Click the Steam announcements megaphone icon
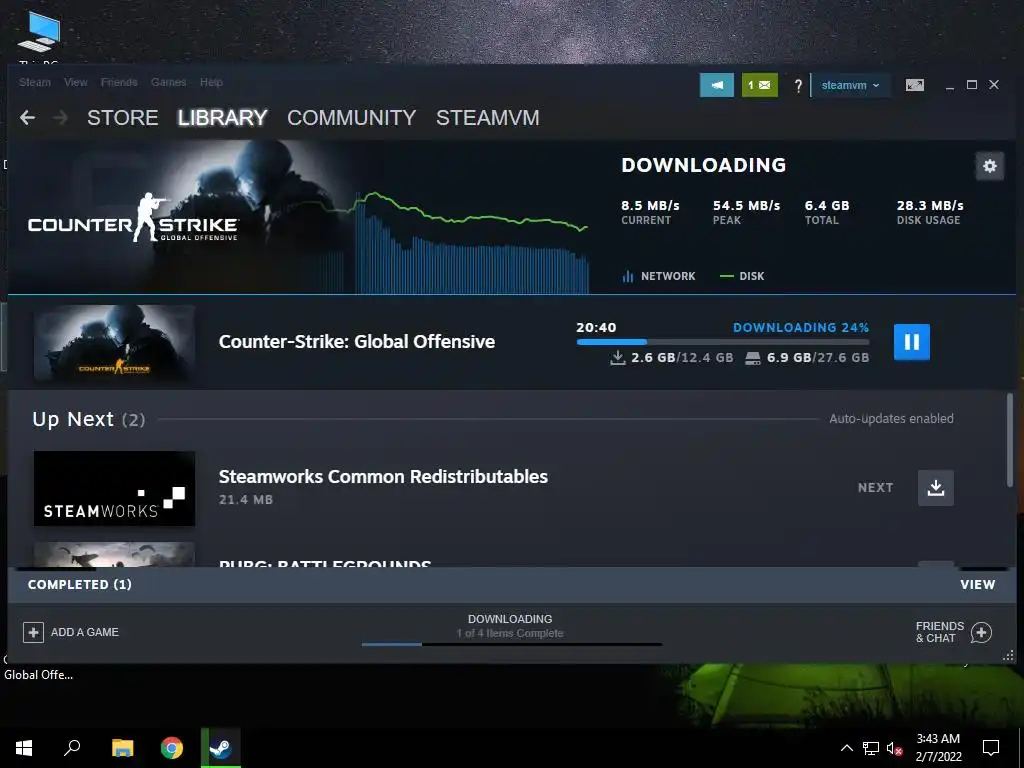This screenshot has height=768, width=1024. [716, 85]
